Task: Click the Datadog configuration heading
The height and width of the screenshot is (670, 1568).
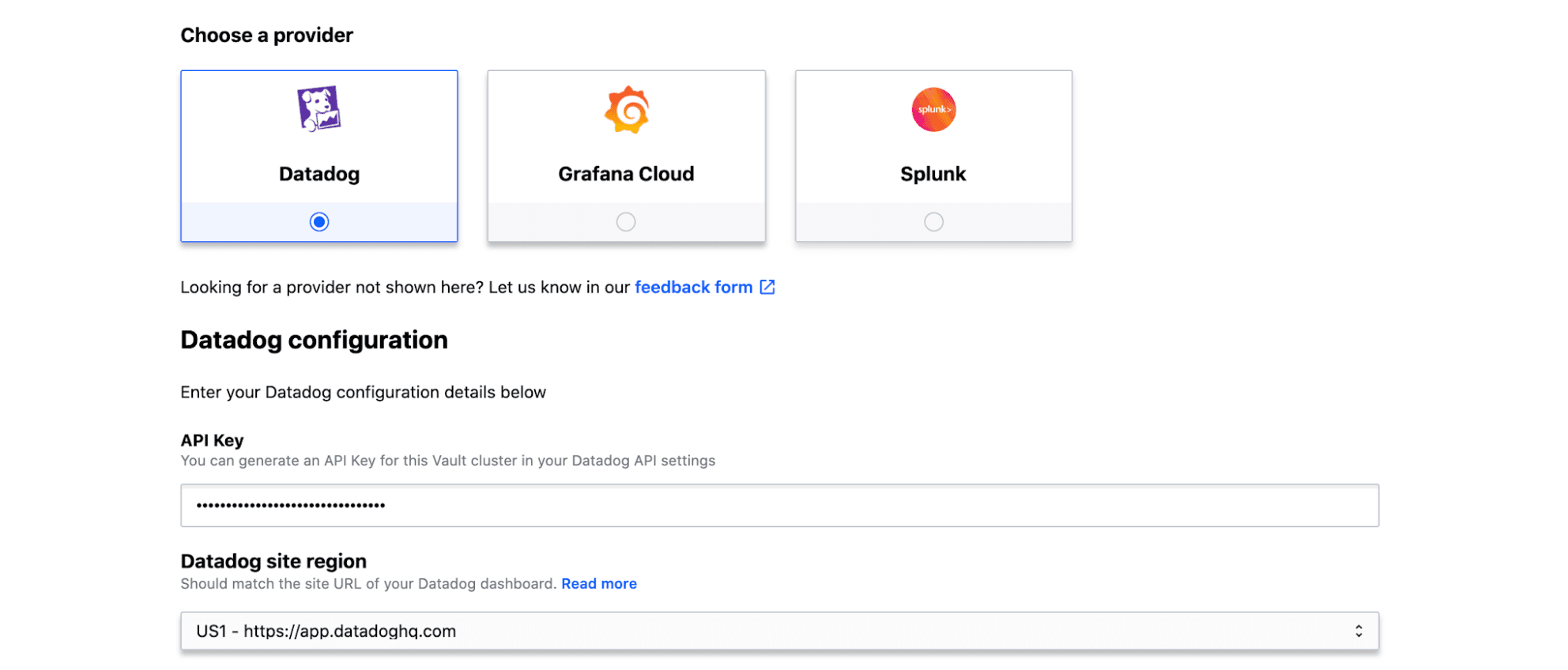Action: click(x=314, y=340)
